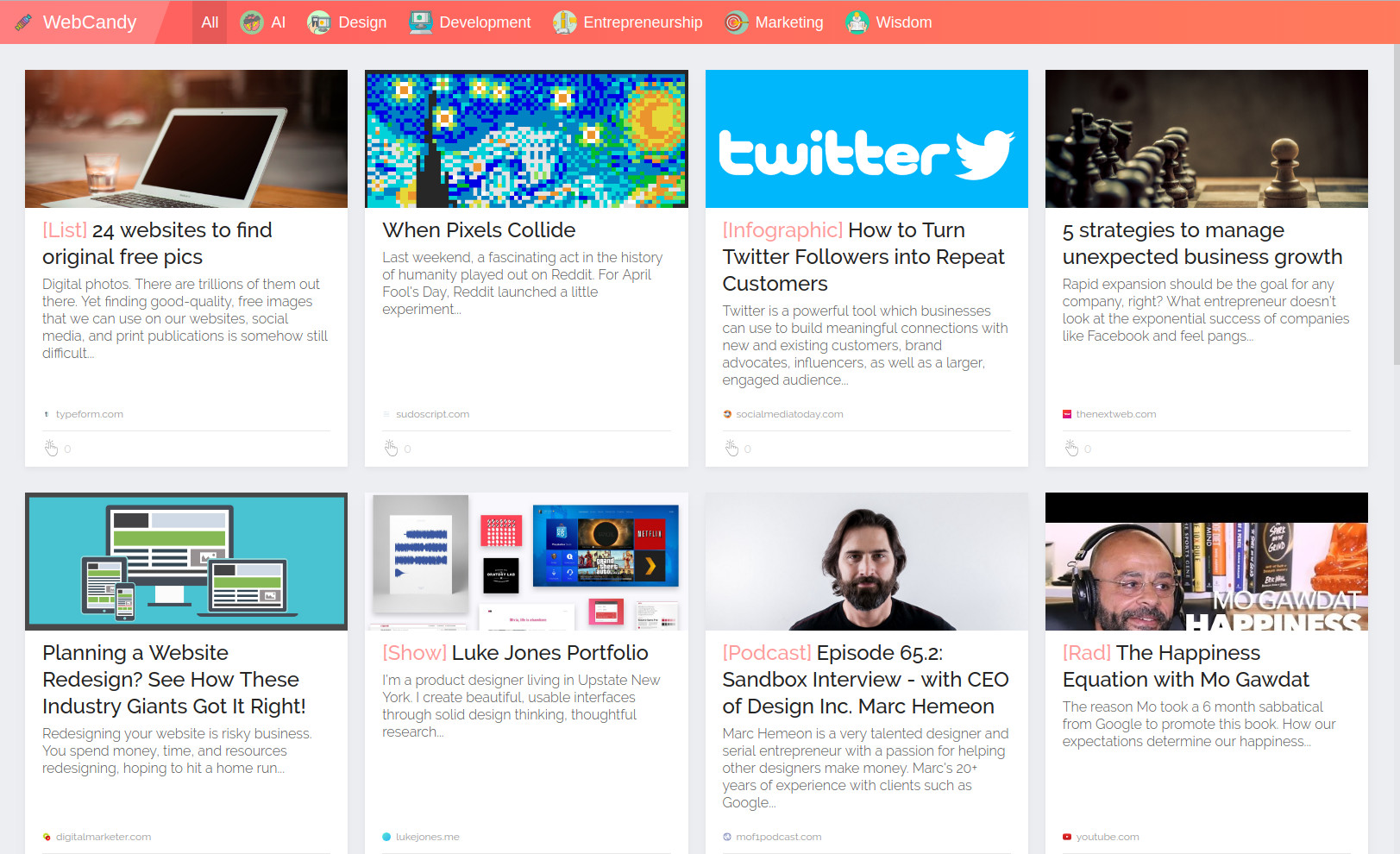Open the 24 websites to find original free pics article

click(157, 243)
